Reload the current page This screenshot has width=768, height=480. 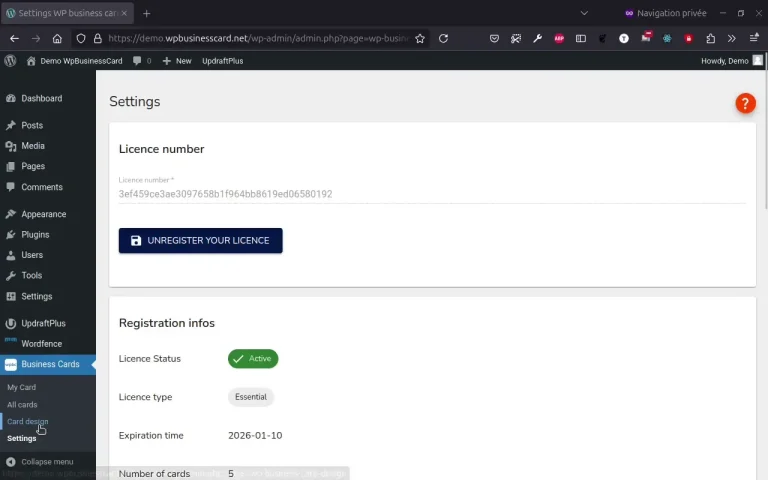[443, 39]
